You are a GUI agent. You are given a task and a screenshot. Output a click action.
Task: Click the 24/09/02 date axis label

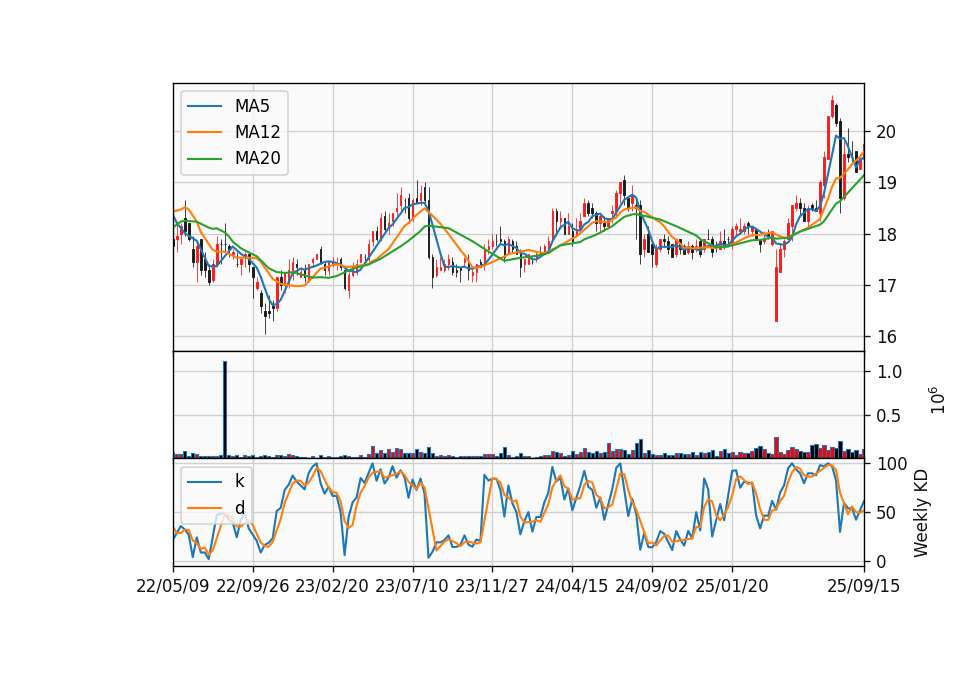(651, 586)
